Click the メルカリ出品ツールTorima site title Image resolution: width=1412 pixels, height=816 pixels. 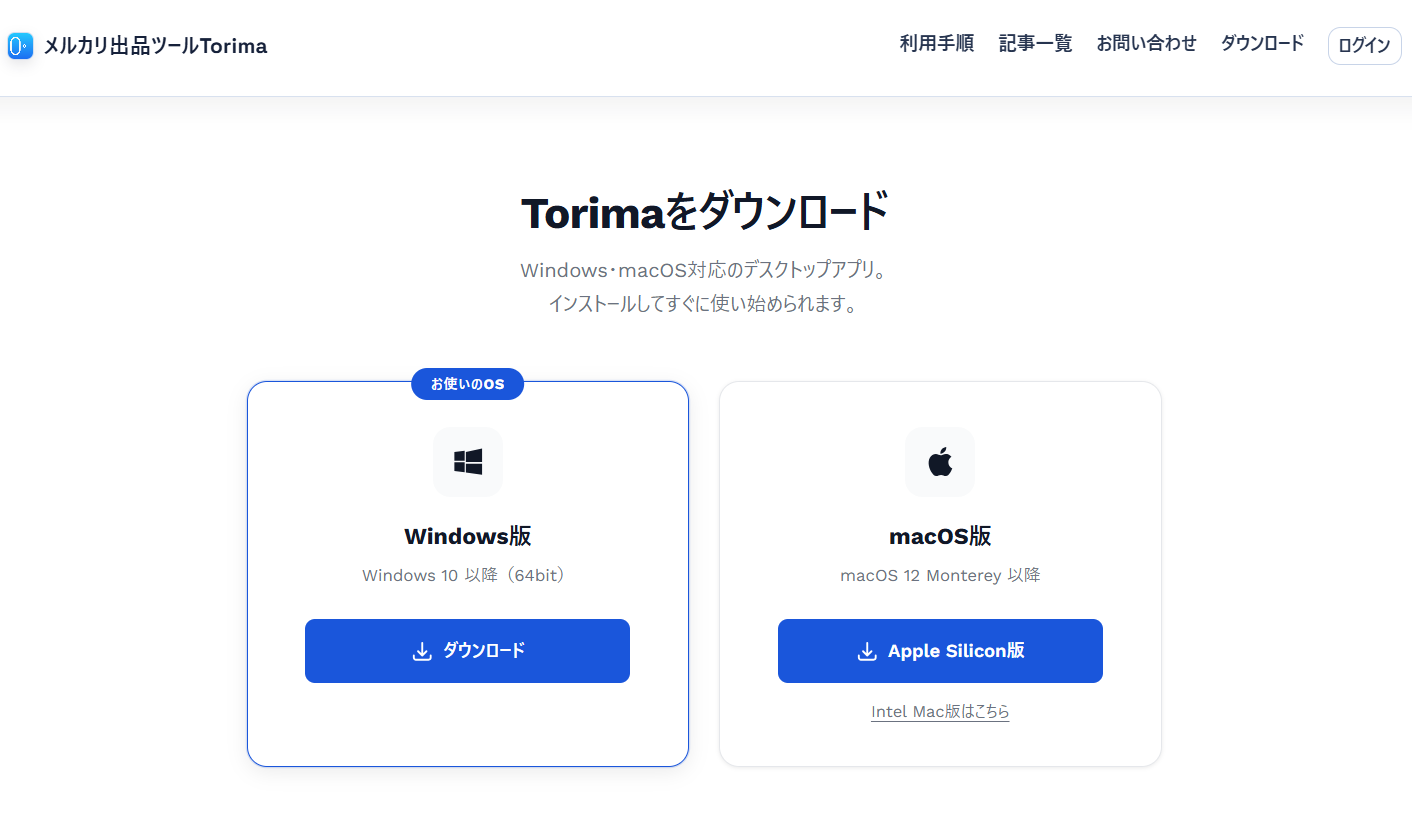155,46
